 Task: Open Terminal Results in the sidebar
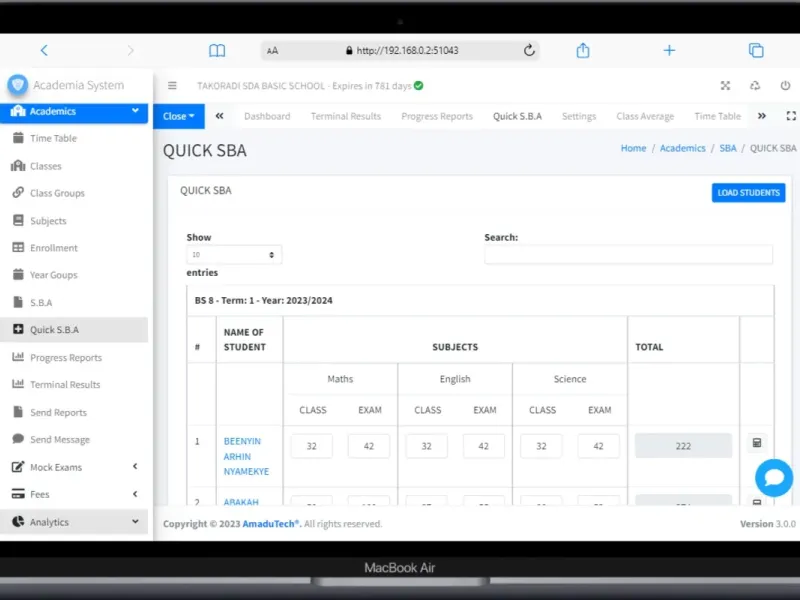tap(74, 384)
